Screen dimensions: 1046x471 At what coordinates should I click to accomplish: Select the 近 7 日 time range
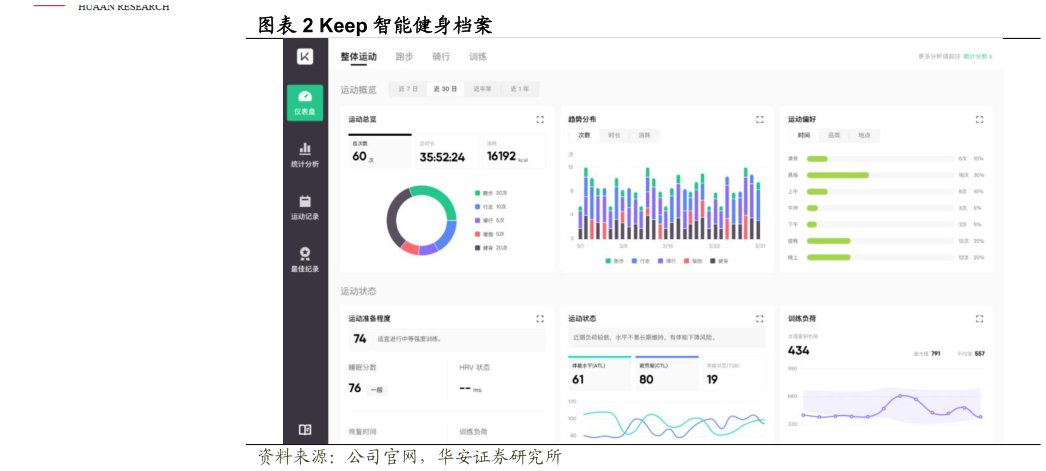[x=408, y=89]
